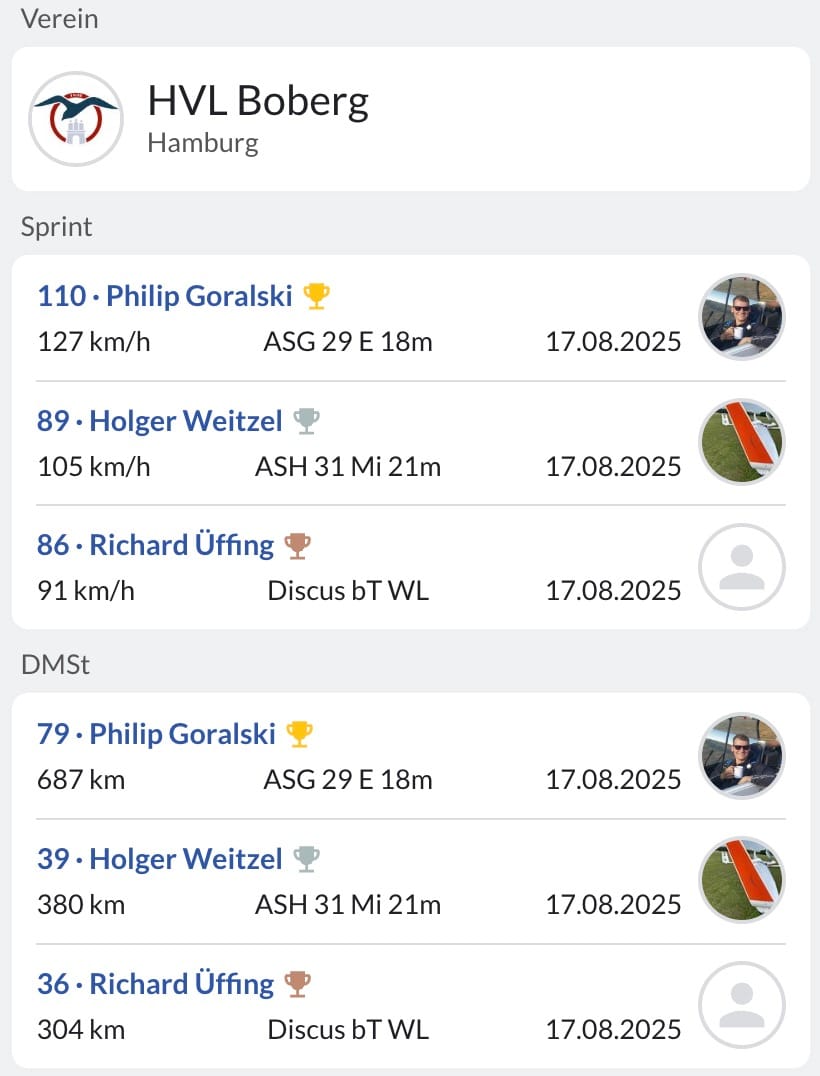Open Richard Üffing's placeholder avatar in DMSt

(x=742, y=1005)
